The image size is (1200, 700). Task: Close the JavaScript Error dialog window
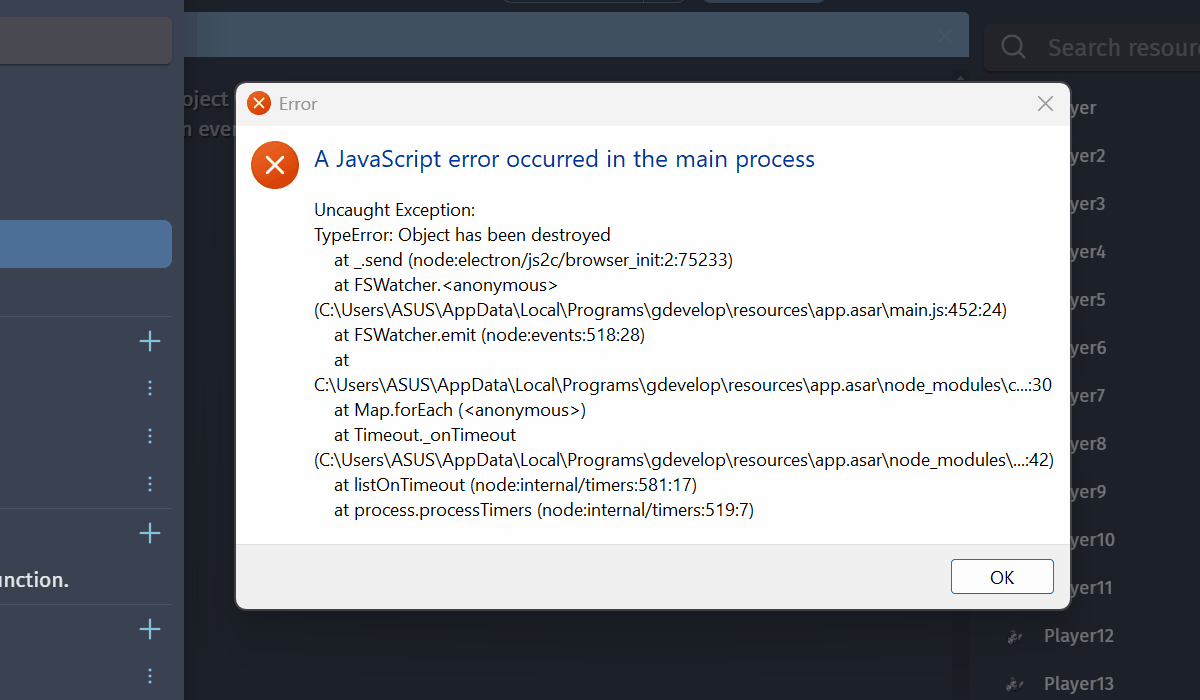[1045, 104]
